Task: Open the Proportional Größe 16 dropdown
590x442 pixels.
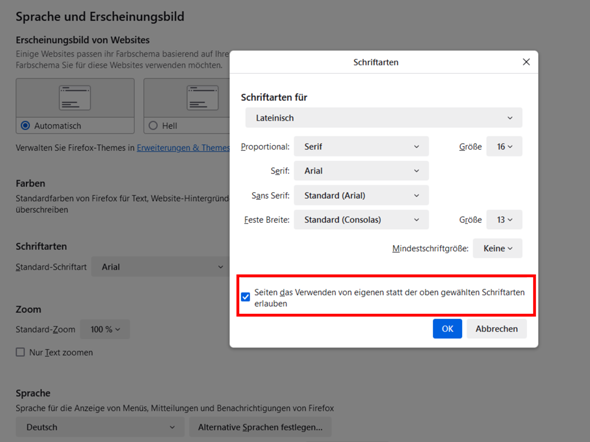Action: point(504,146)
